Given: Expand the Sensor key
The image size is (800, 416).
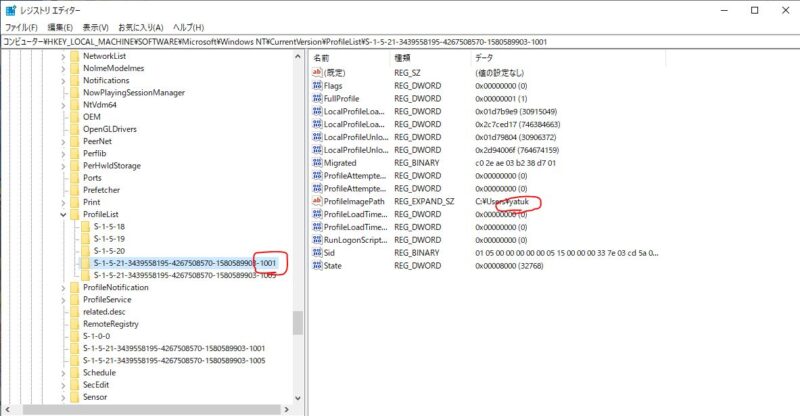Looking at the screenshot, I should point(63,398).
